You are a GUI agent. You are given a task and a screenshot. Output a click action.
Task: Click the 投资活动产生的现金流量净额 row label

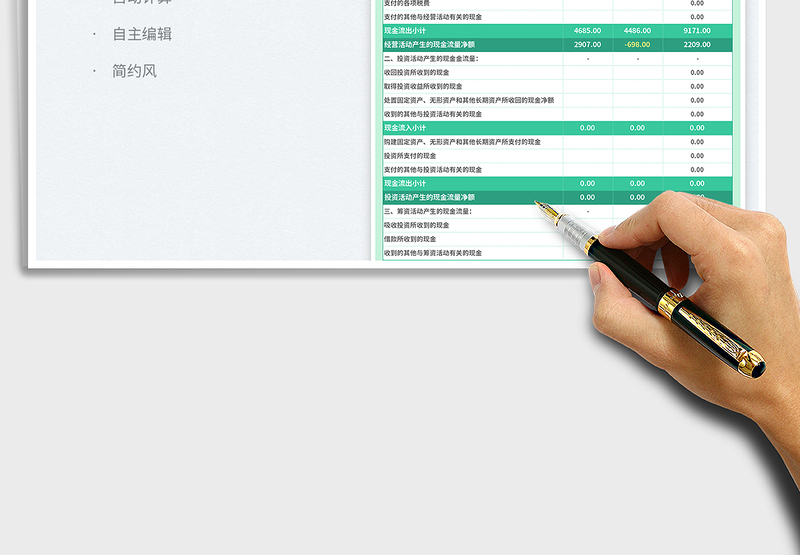click(430, 197)
